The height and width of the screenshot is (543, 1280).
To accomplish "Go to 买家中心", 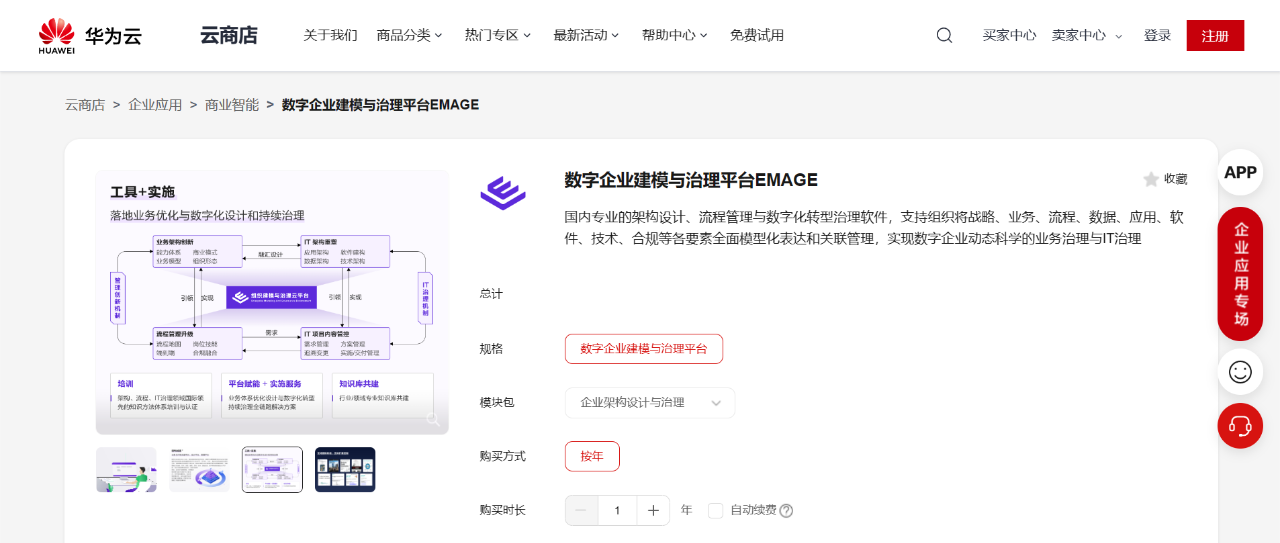I will tap(1009, 35).
